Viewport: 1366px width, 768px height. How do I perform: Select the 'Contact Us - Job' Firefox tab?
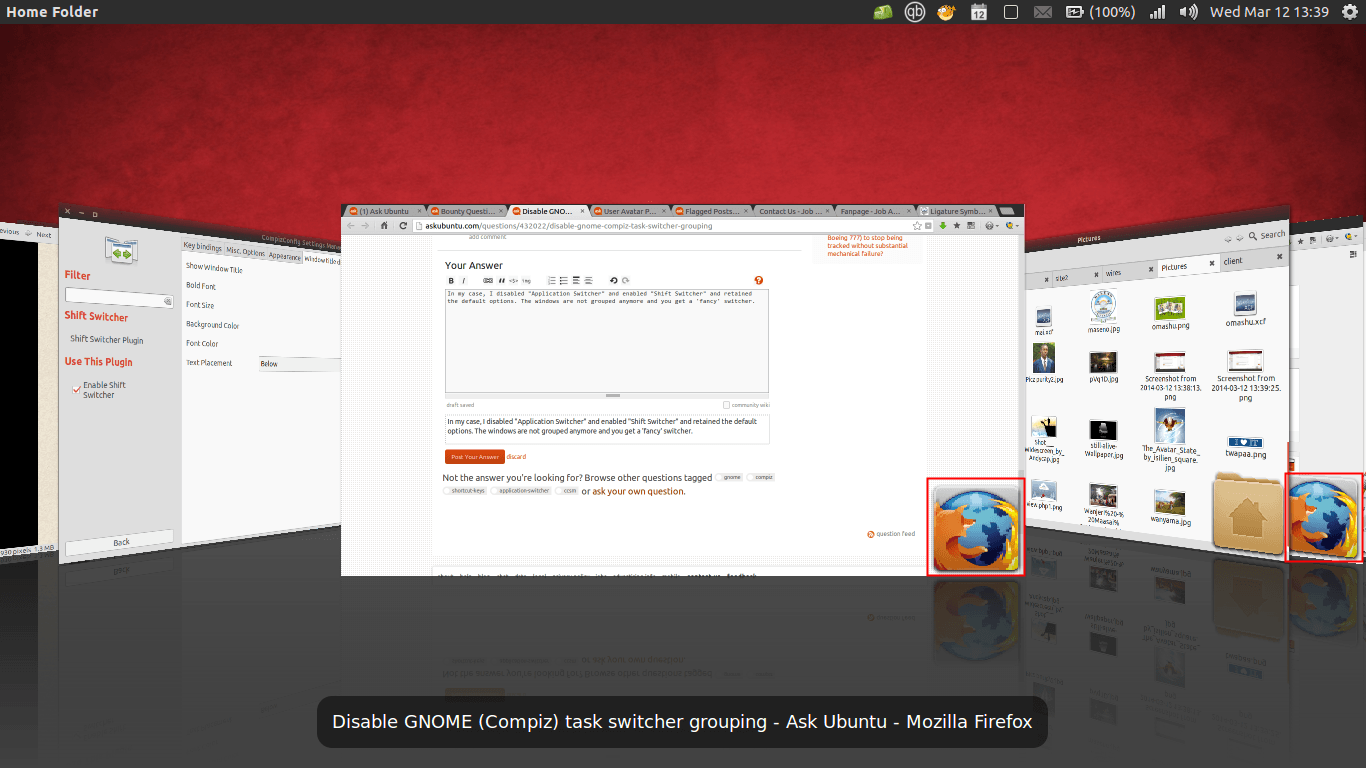click(793, 211)
